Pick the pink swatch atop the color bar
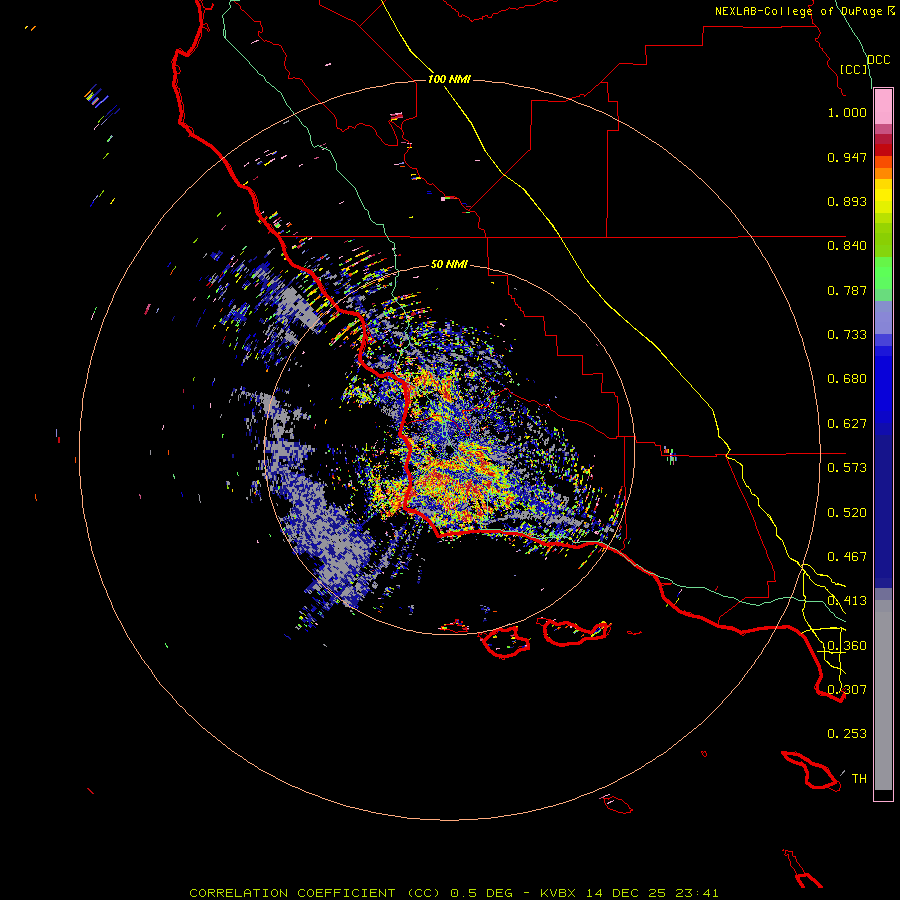Screen dimensions: 900x900 tap(883, 107)
